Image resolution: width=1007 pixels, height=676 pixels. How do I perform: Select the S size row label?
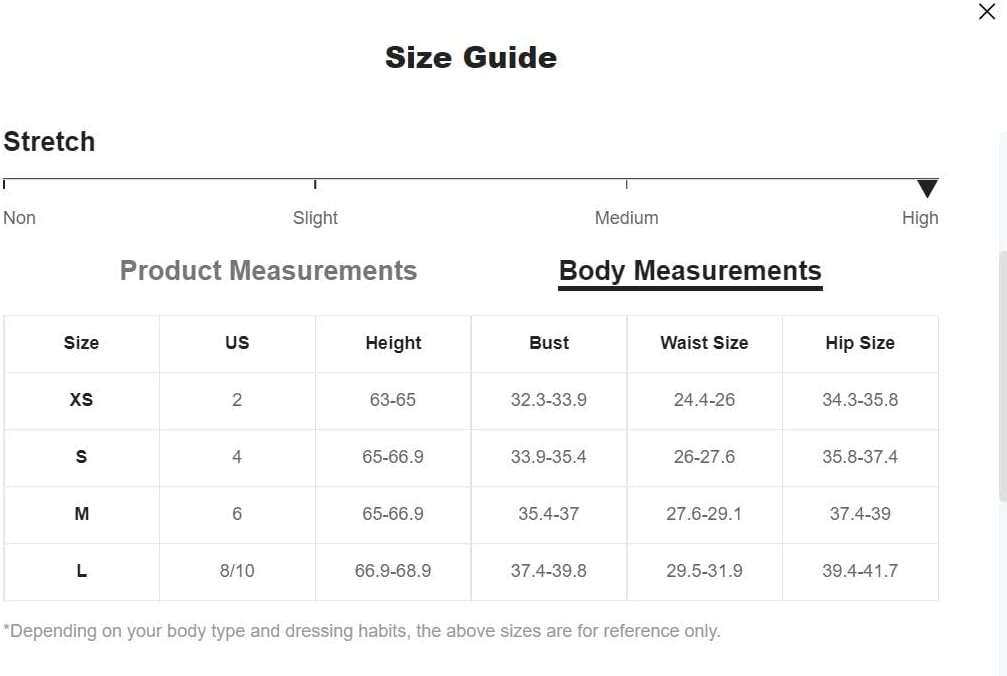point(82,457)
